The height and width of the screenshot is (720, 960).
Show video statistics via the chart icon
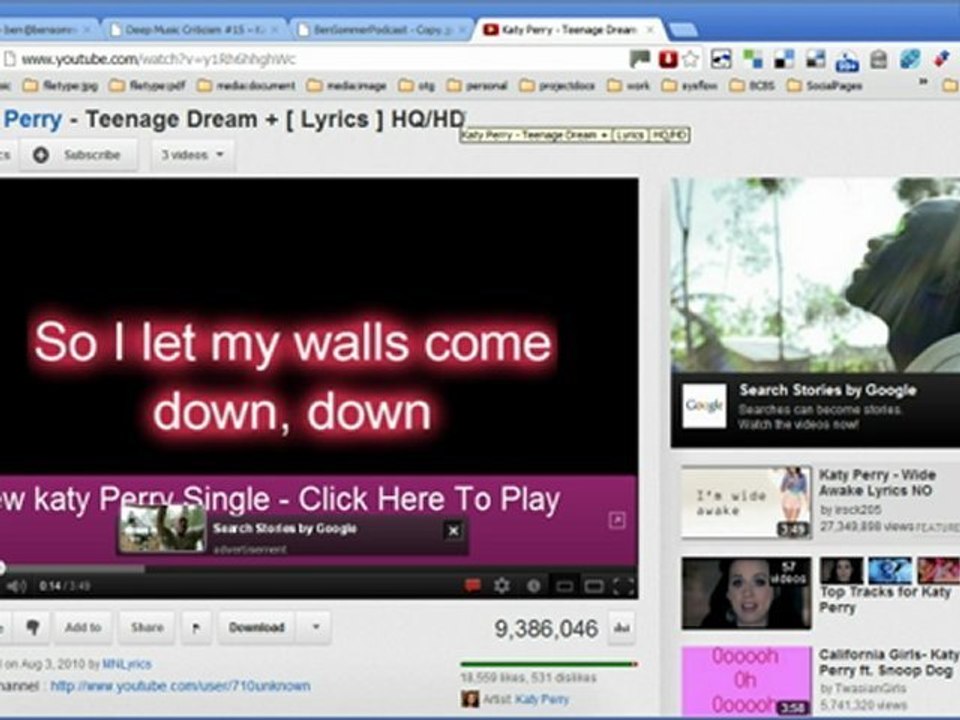pyautogui.click(x=622, y=628)
